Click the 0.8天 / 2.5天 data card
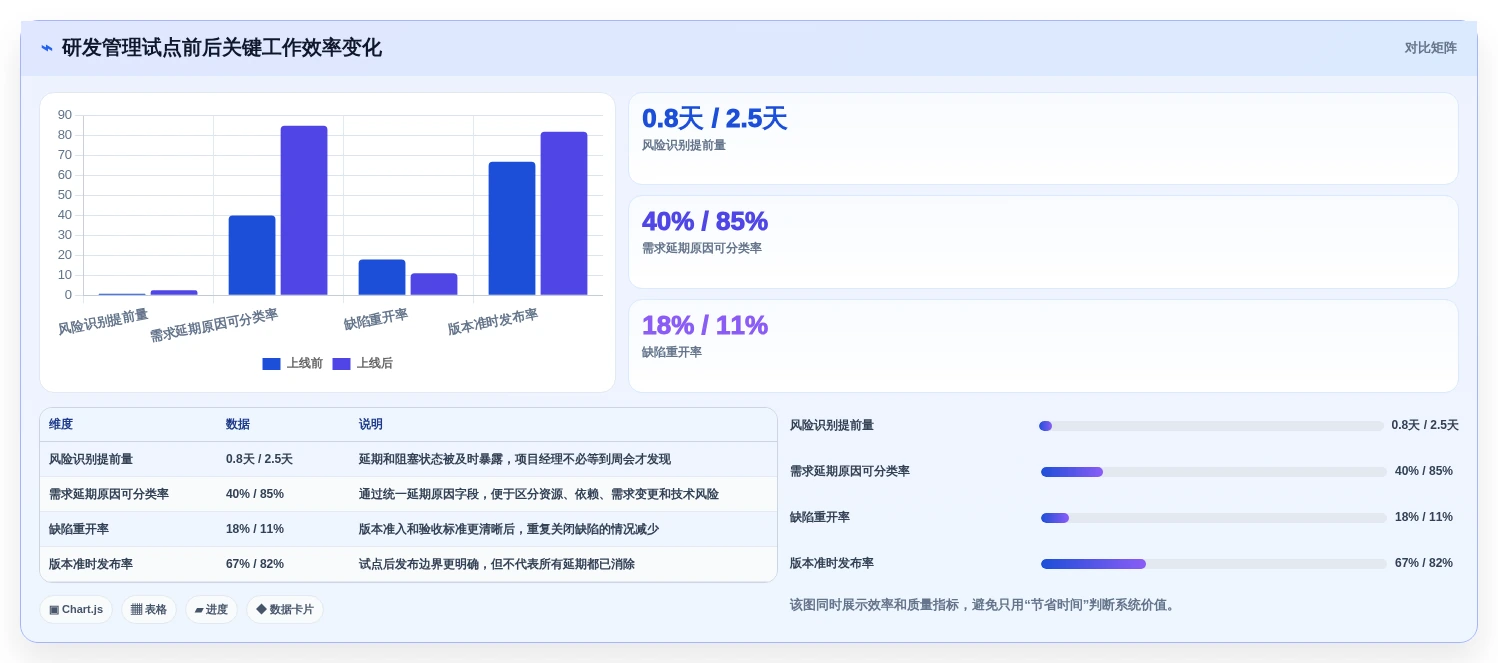Screen dimensions: 1498x663 pyautogui.click(x=1043, y=139)
